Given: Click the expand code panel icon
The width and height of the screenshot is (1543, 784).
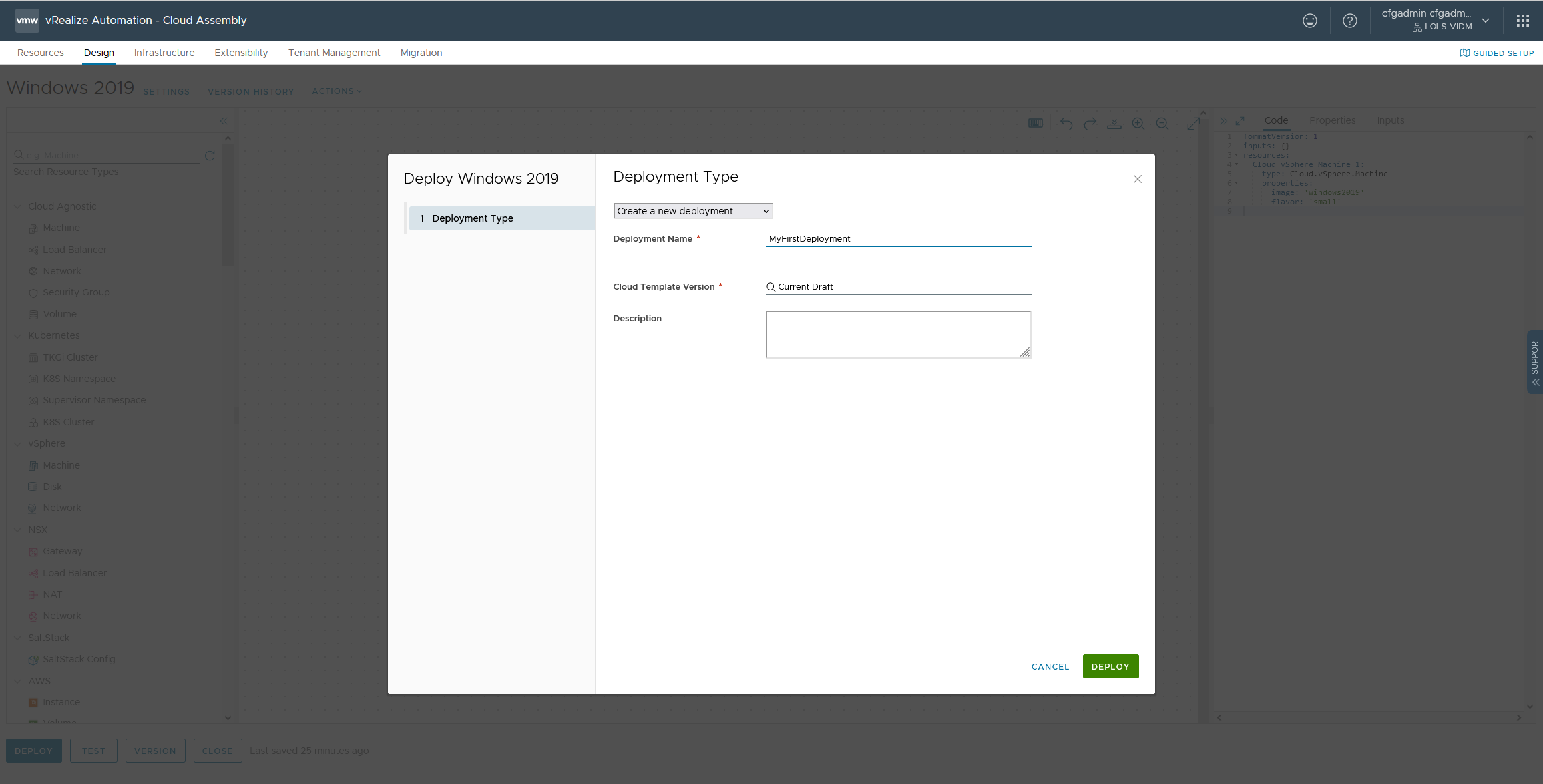Looking at the screenshot, I should [1240, 121].
